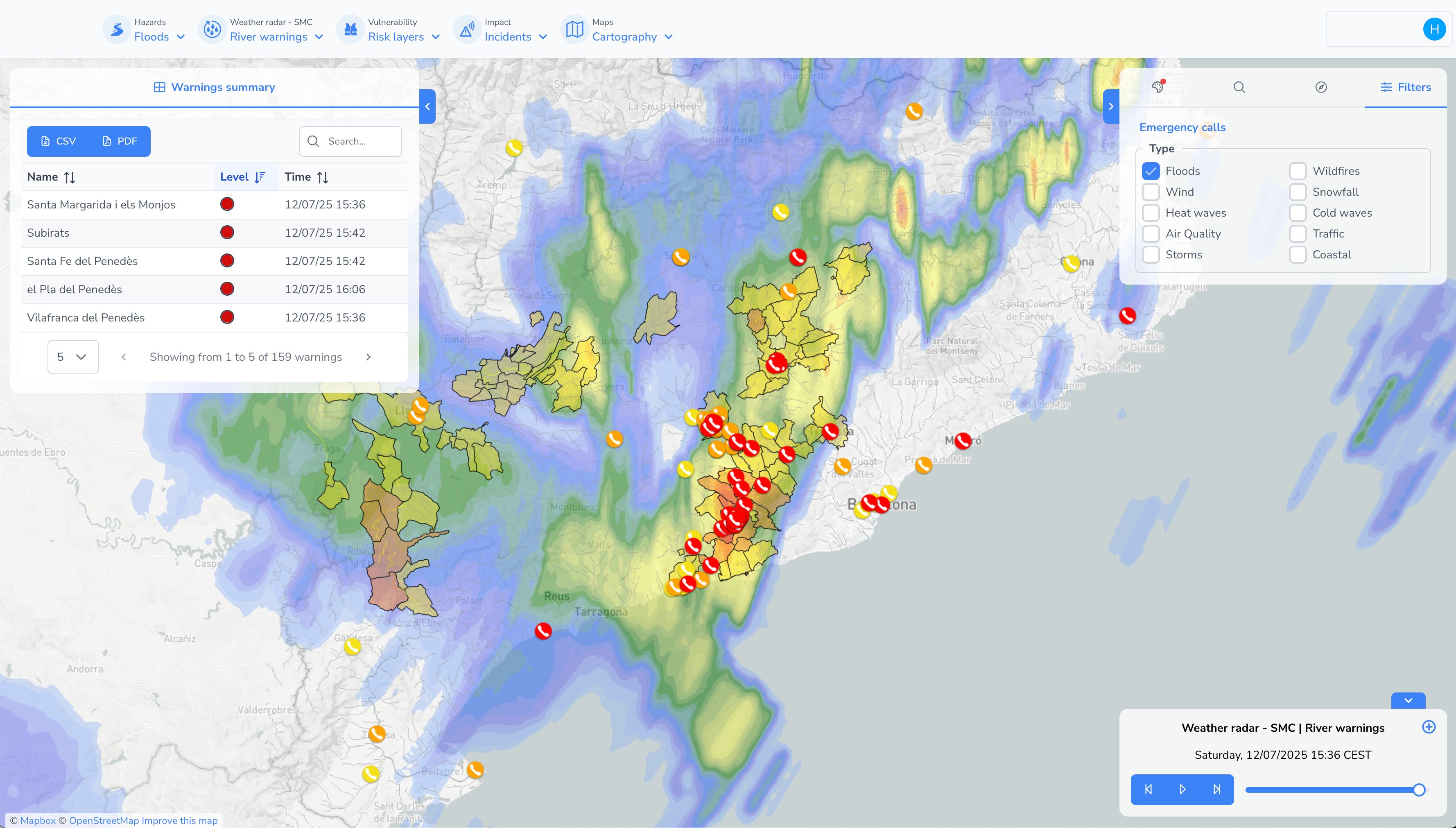Open the Maps cartography icon
The width and height of the screenshot is (1456, 828).
[574, 29]
